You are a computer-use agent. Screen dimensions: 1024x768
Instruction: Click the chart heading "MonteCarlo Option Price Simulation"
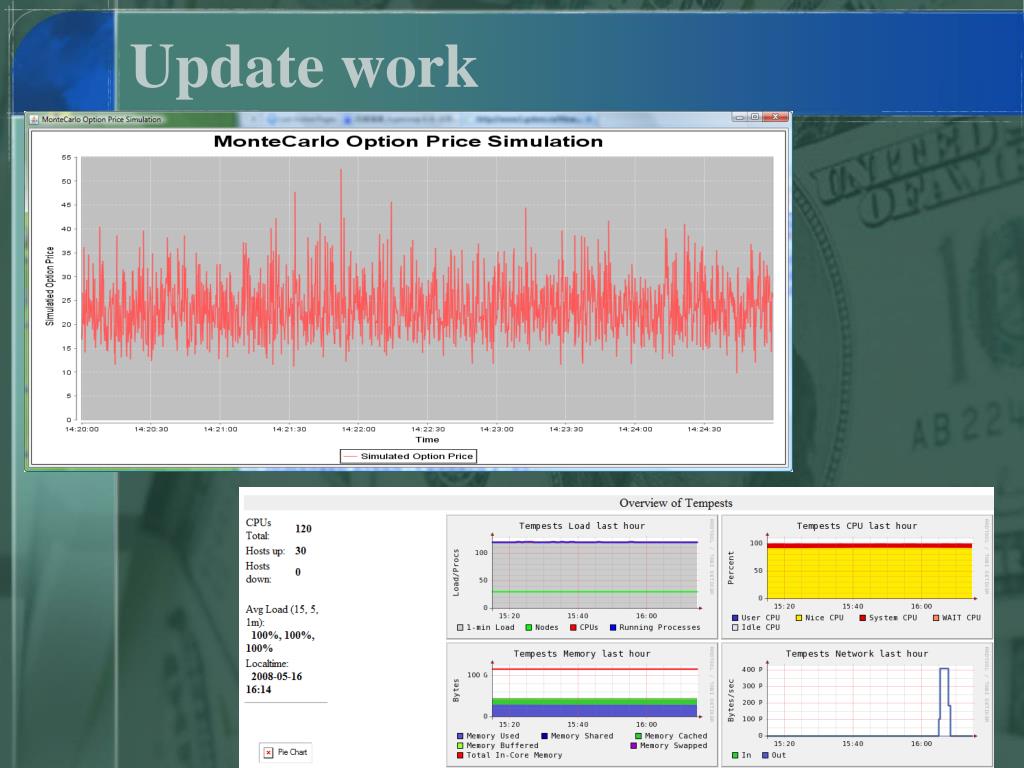(408, 142)
